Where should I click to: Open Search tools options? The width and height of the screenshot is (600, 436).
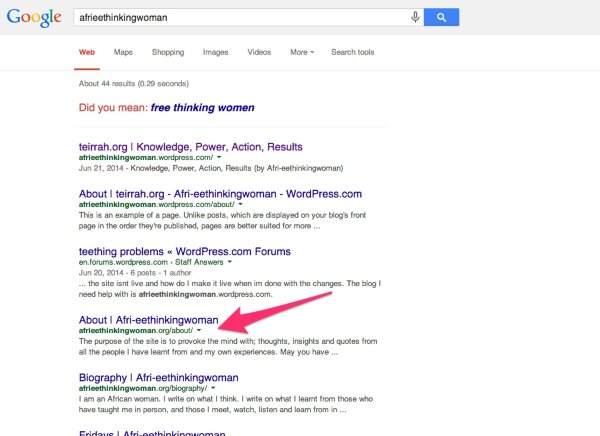point(352,52)
